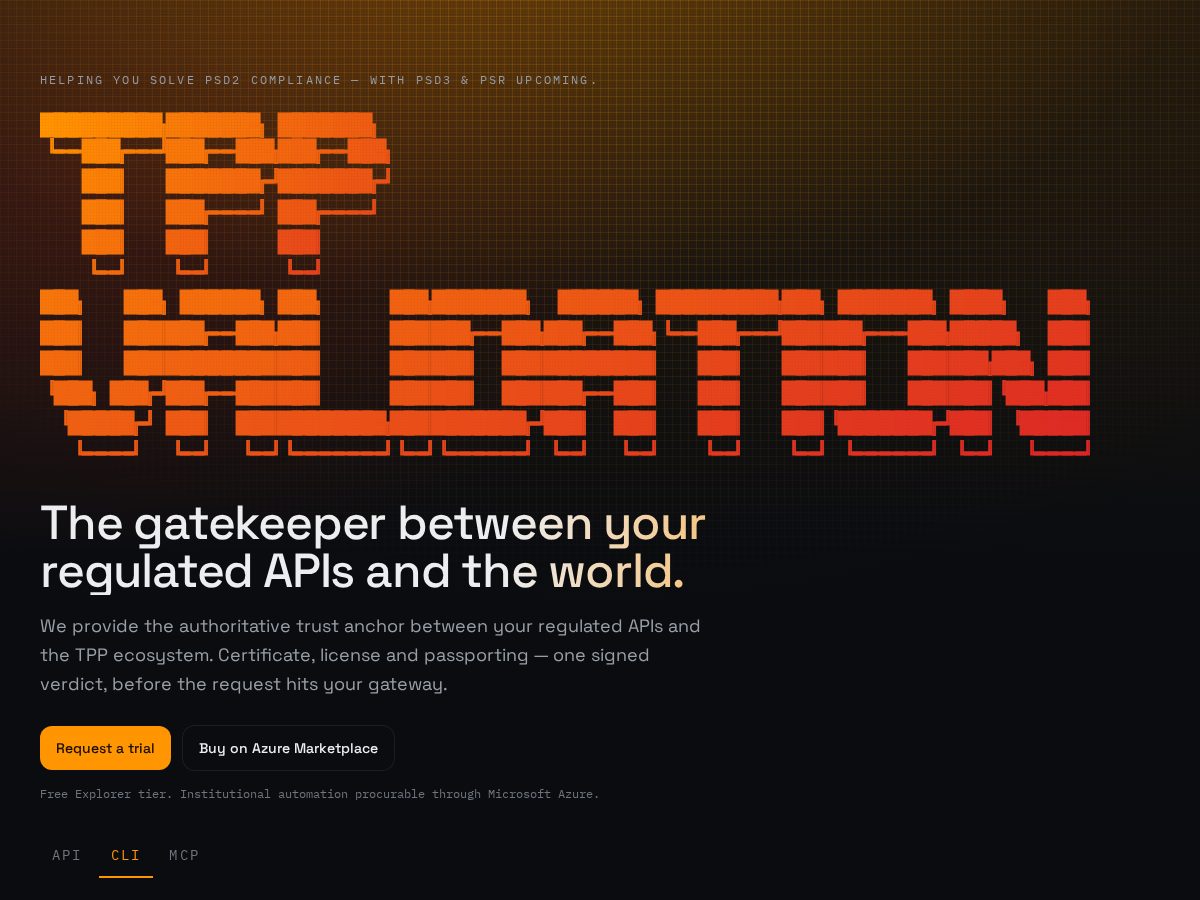Viewport: 1200px width, 900px height.
Task: Click the 'Free Explorer tier' footnote text
Action: coord(319,794)
